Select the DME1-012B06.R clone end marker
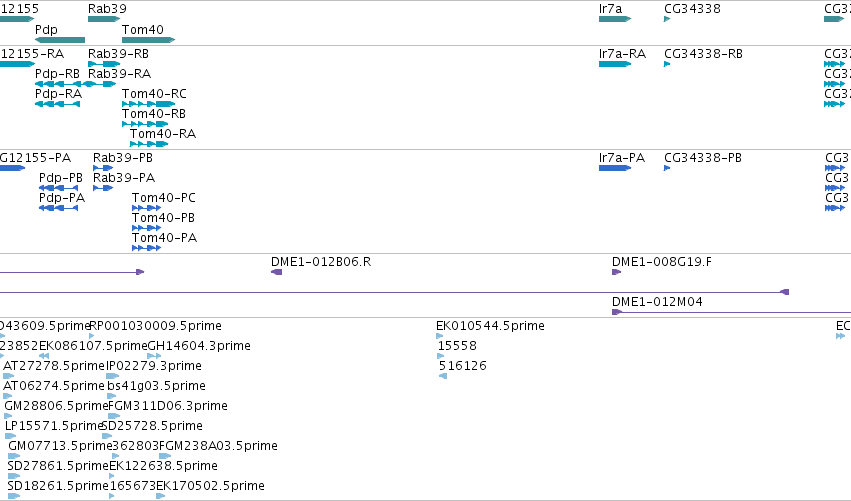Screen dimensions: 851x501 tap(276, 272)
